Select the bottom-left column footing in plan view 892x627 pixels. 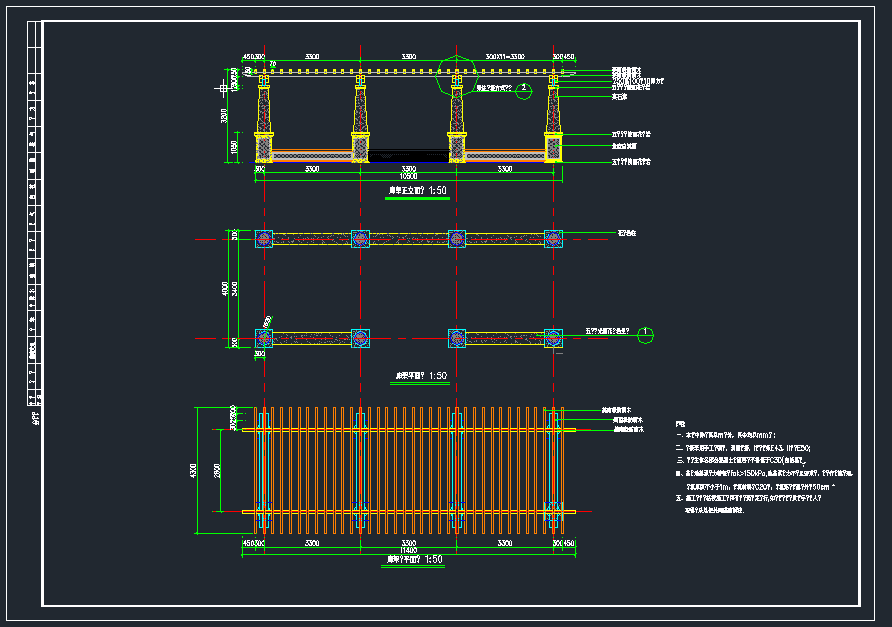pos(264,337)
